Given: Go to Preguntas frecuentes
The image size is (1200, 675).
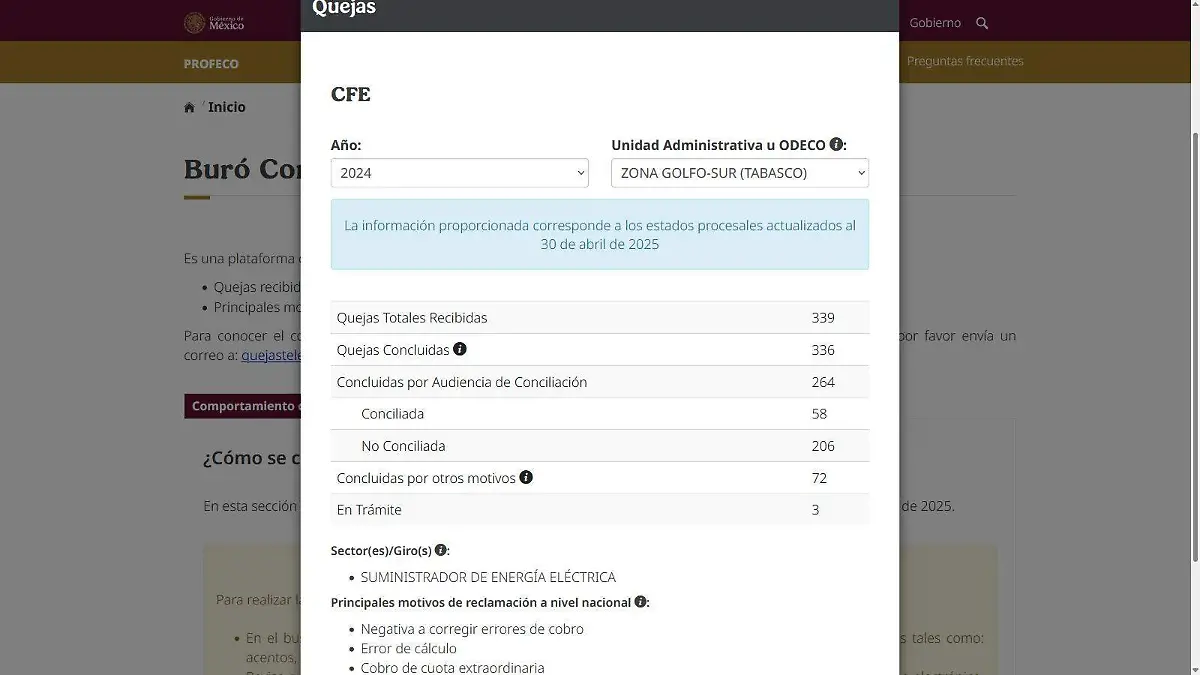Looking at the screenshot, I should tap(965, 61).
